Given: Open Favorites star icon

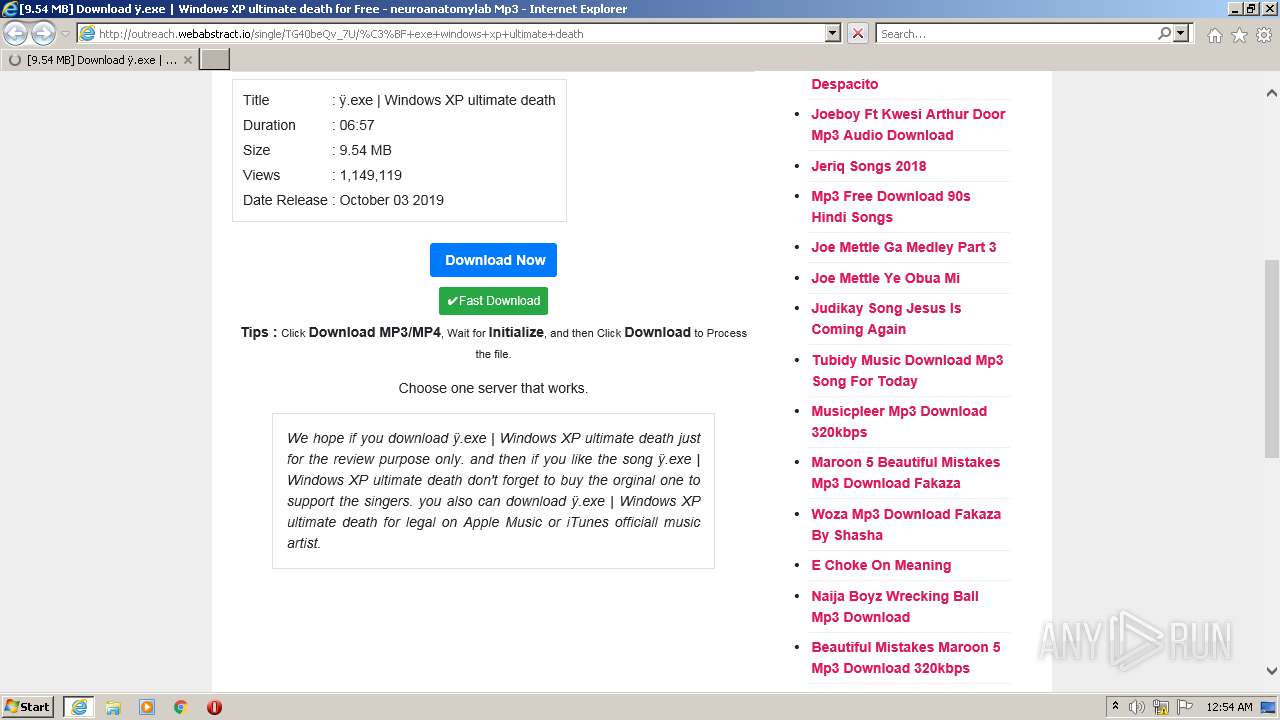Looking at the screenshot, I should click(x=1239, y=35).
